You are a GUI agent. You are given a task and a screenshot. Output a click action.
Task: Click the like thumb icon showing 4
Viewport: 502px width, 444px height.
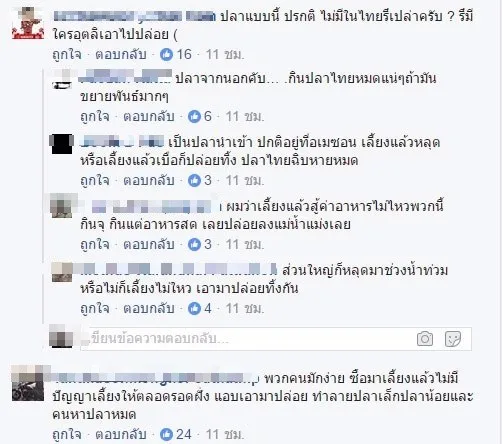[x=194, y=308]
